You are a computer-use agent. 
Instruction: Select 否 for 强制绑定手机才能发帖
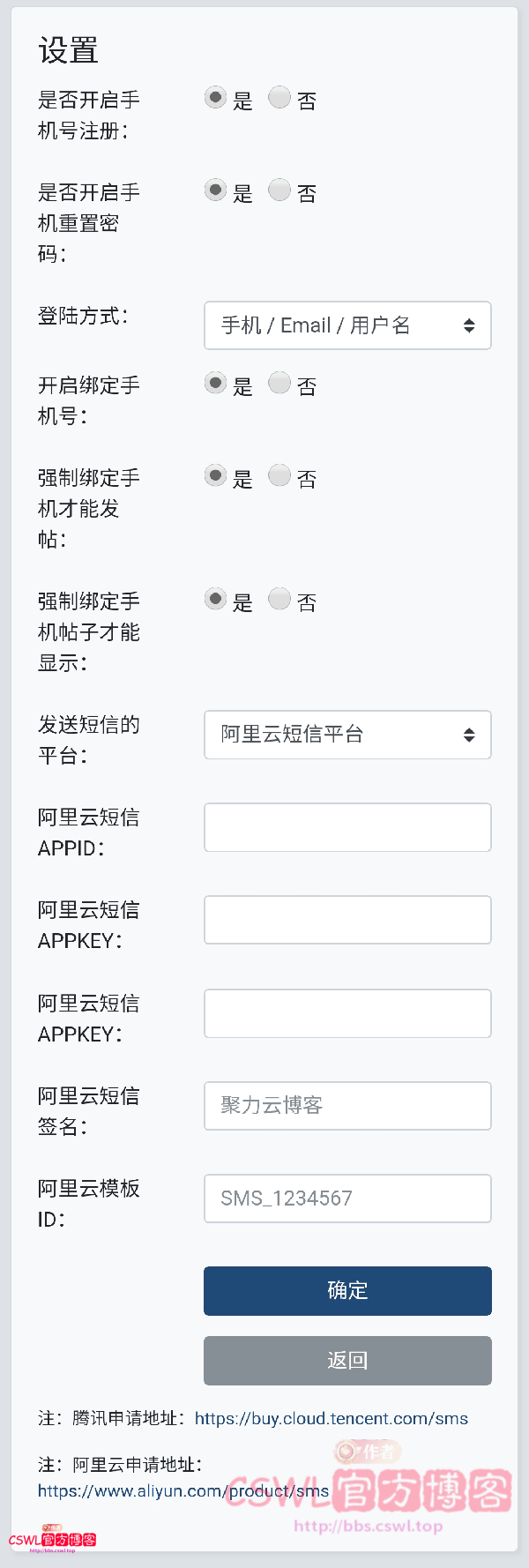click(279, 475)
